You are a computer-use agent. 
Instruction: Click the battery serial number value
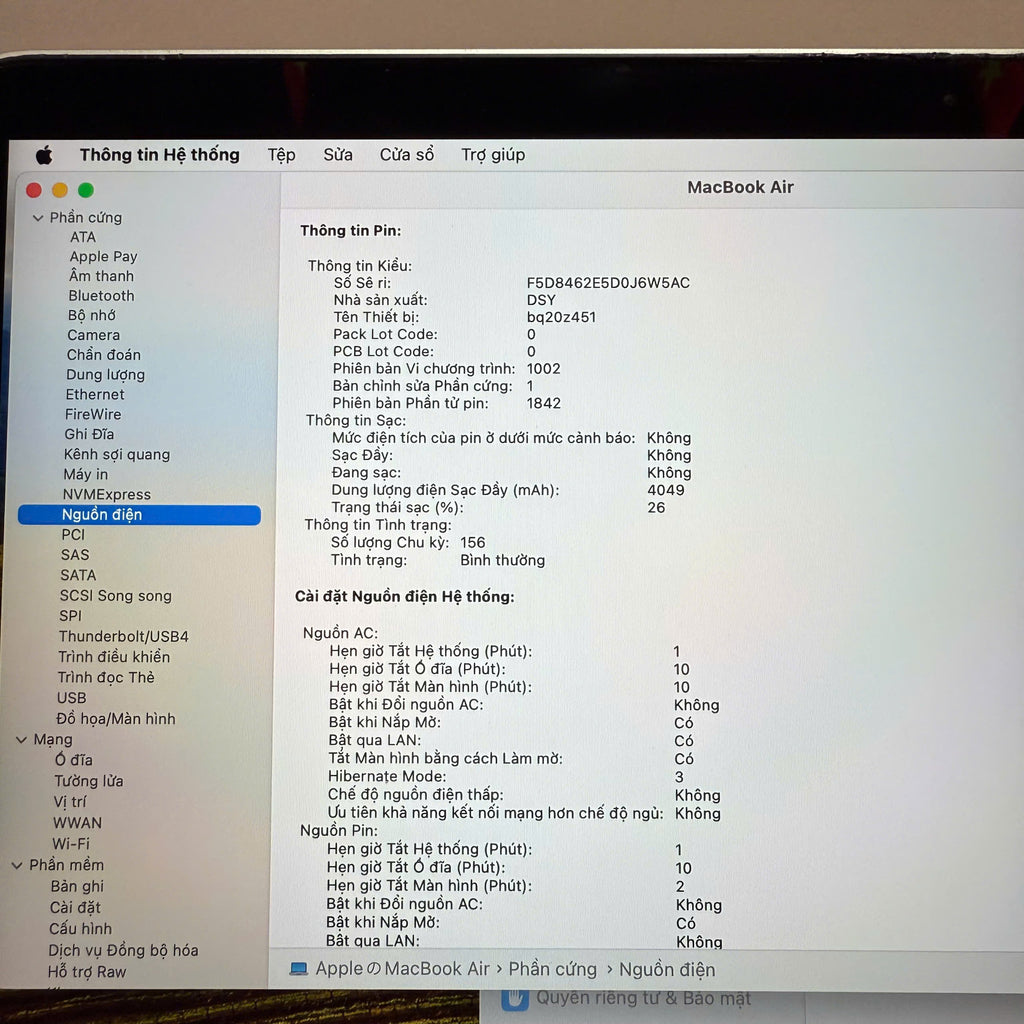[x=608, y=283]
